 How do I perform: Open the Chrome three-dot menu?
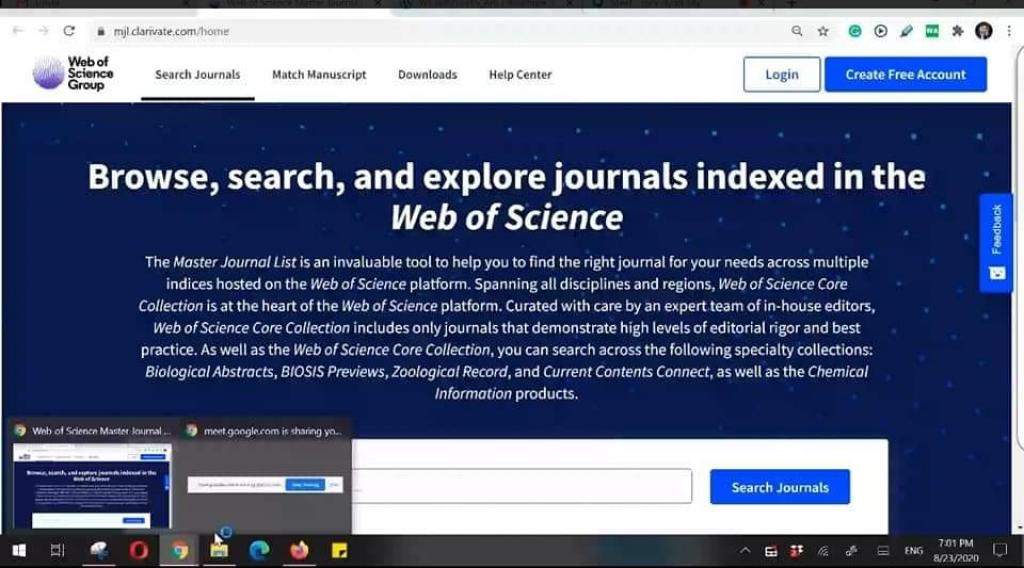1008,31
